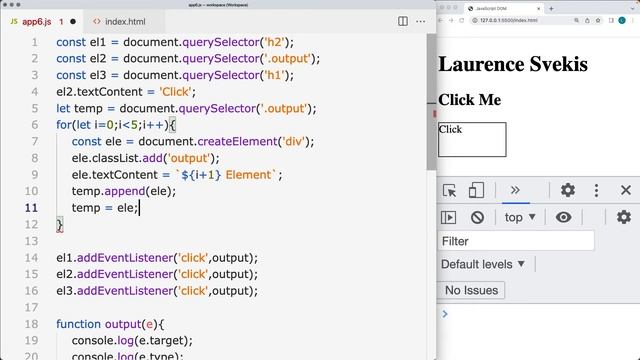
Task: Click 'createElement' on line 7
Action: point(237,142)
